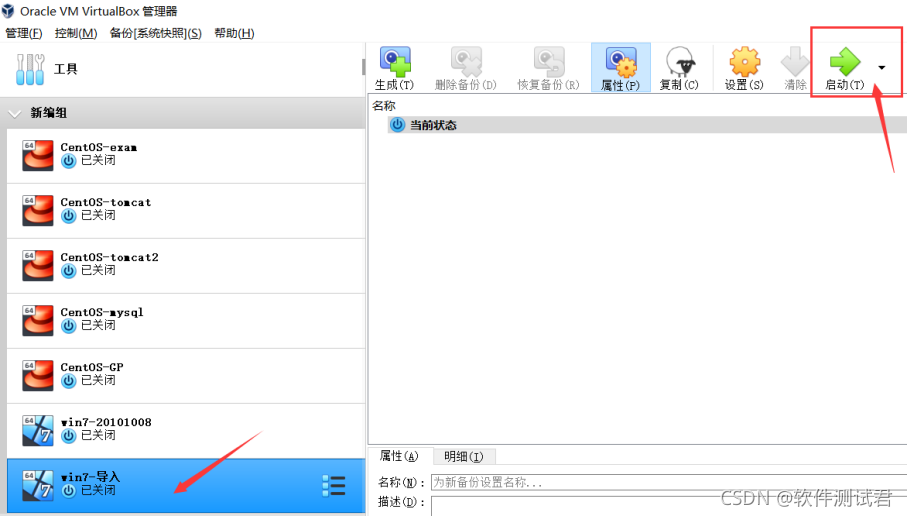The height and width of the screenshot is (516, 908).
Task: Select win7-20101008 virtual machine icon
Action: [38, 430]
